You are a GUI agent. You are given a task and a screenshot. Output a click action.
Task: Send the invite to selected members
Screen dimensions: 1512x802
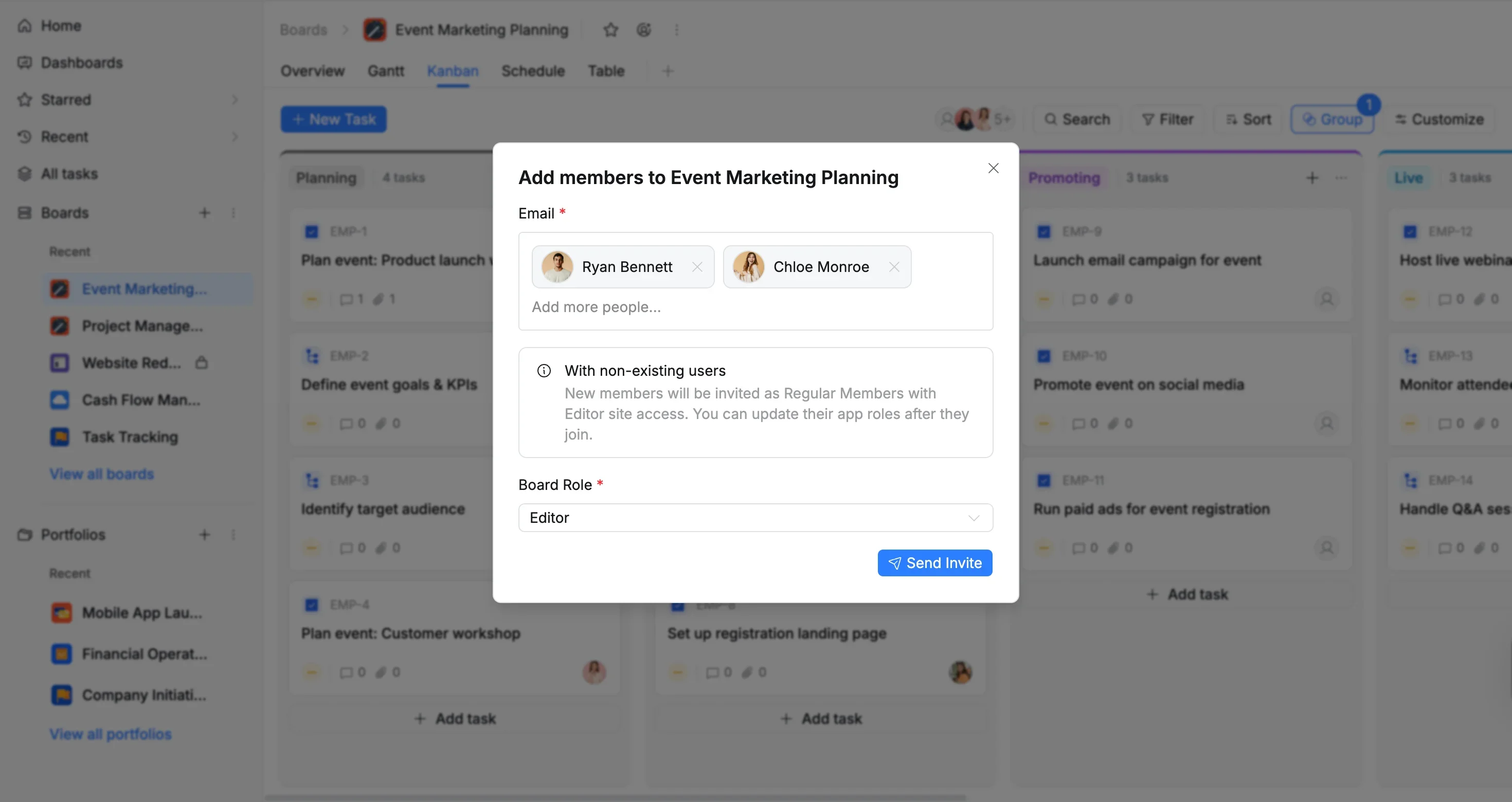[x=934, y=563]
